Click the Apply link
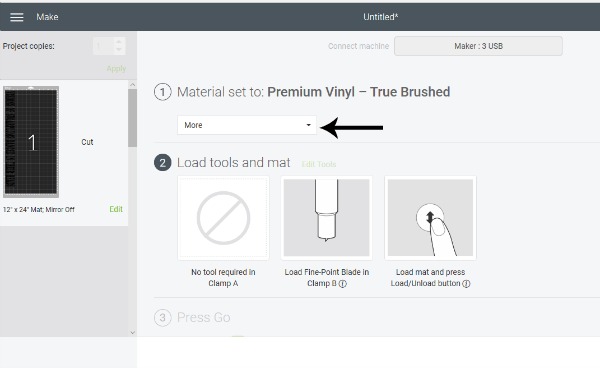The image size is (600, 368). pos(116,69)
